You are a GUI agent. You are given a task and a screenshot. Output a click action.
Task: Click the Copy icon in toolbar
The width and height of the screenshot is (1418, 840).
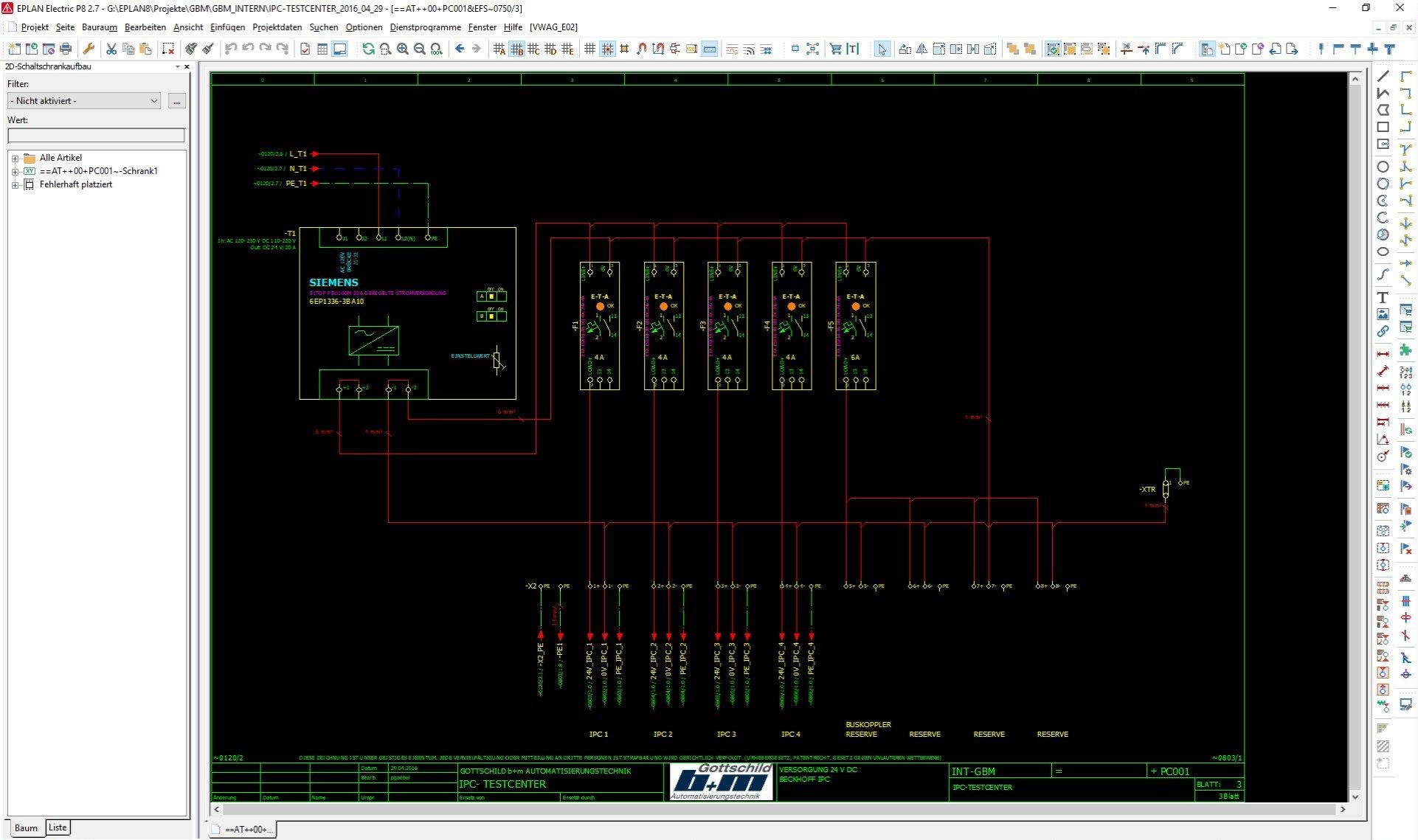128,49
